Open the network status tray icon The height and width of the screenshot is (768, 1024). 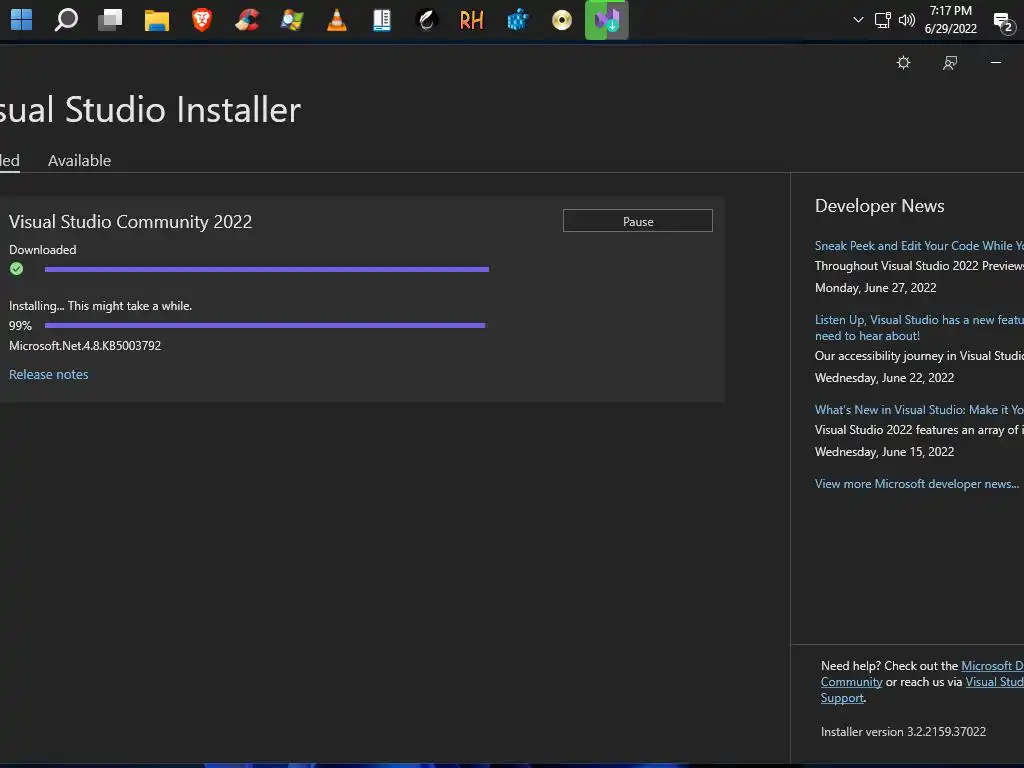pos(882,20)
